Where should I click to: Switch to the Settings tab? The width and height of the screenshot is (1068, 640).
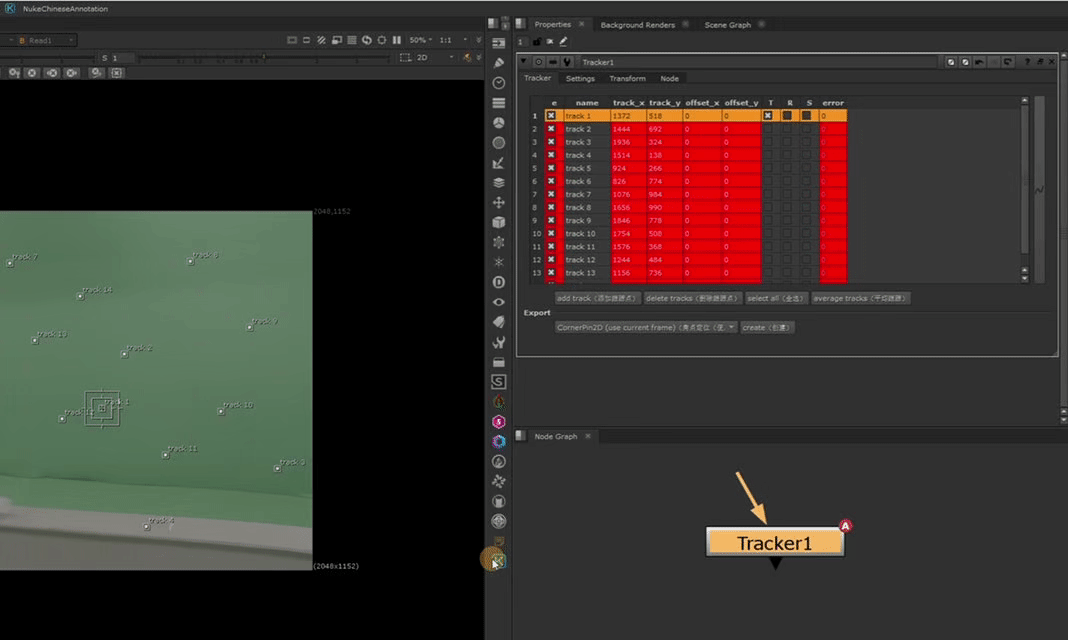[580, 79]
